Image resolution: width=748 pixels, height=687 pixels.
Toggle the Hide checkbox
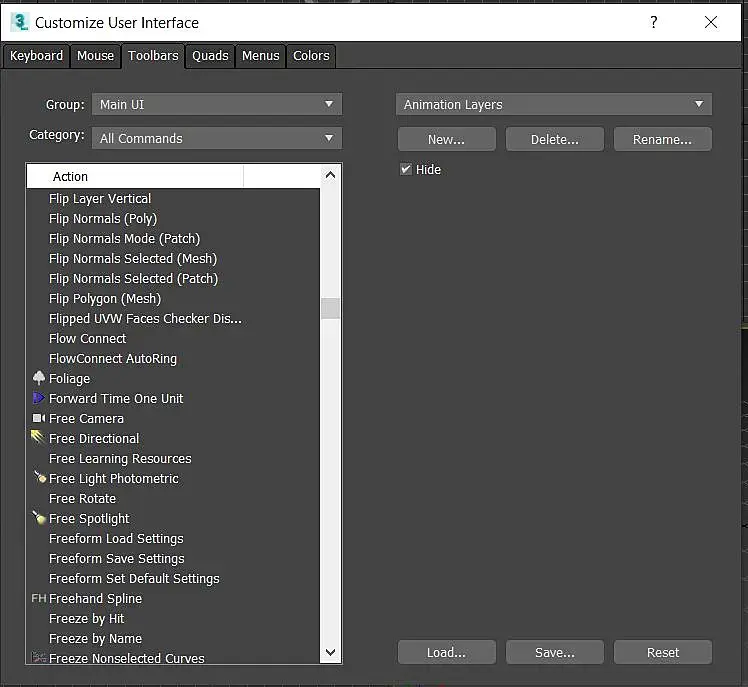406,169
